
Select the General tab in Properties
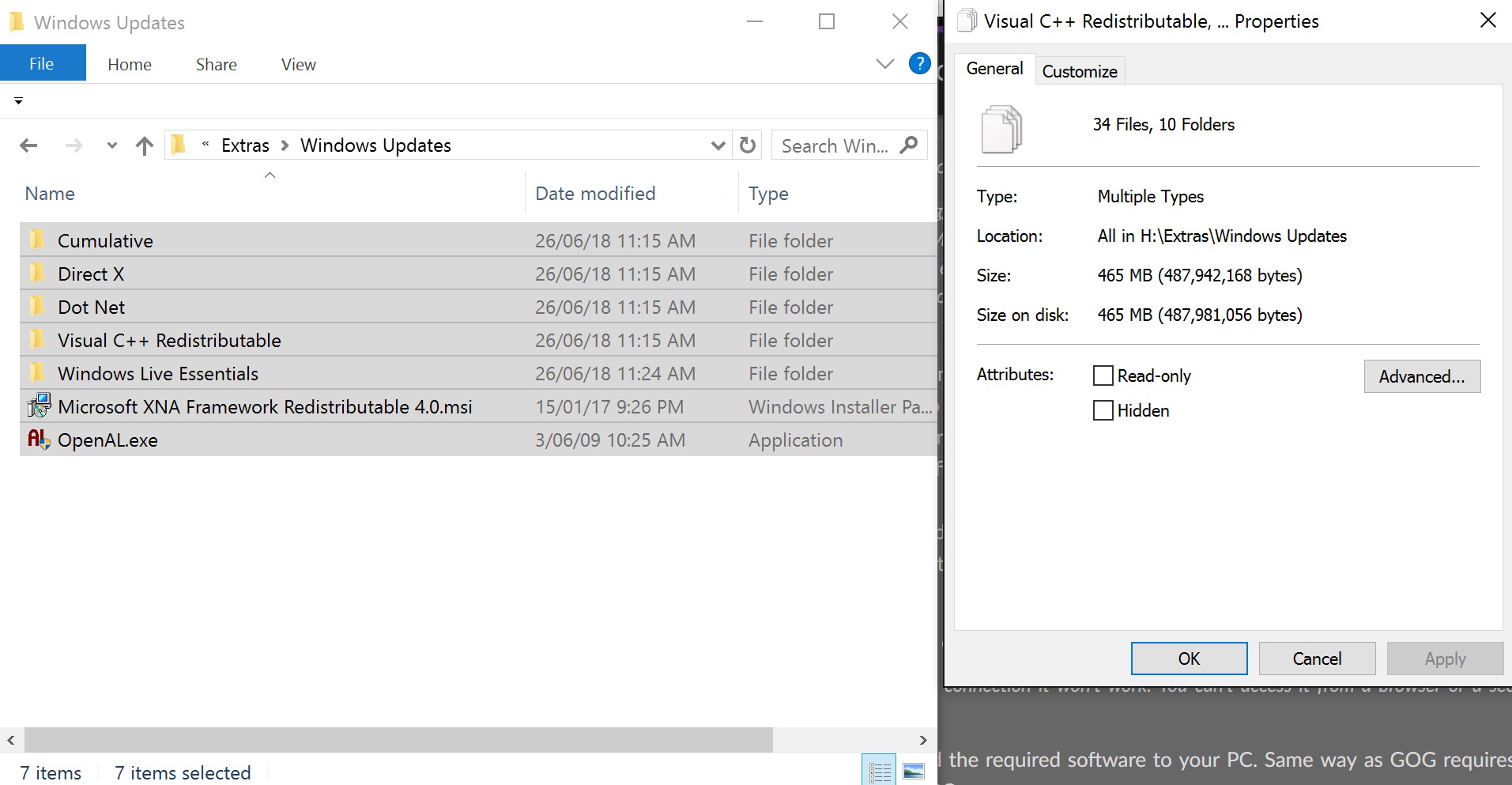pos(994,69)
